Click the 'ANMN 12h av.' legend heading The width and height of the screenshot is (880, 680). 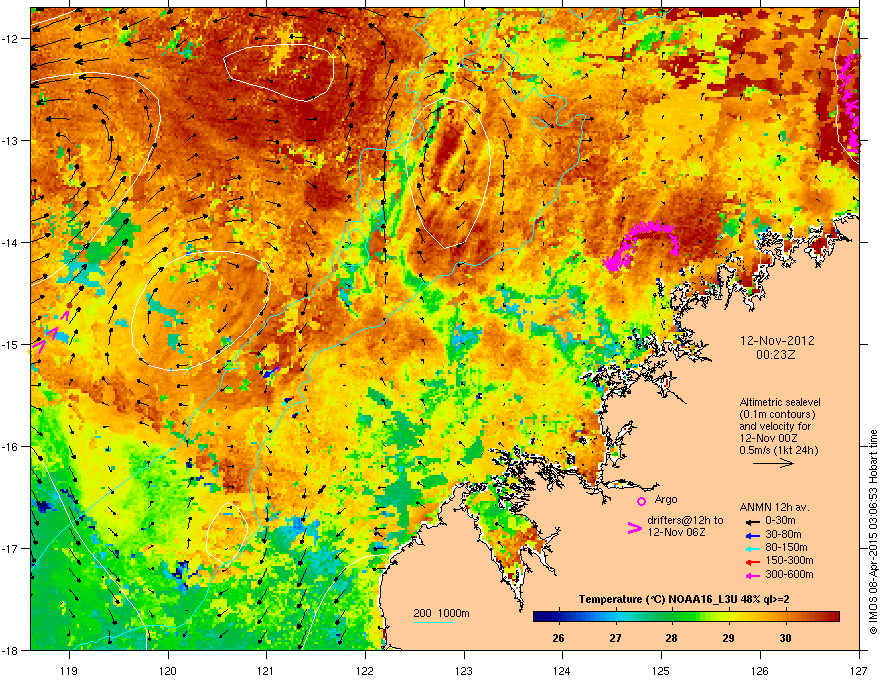(x=774, y=507)
